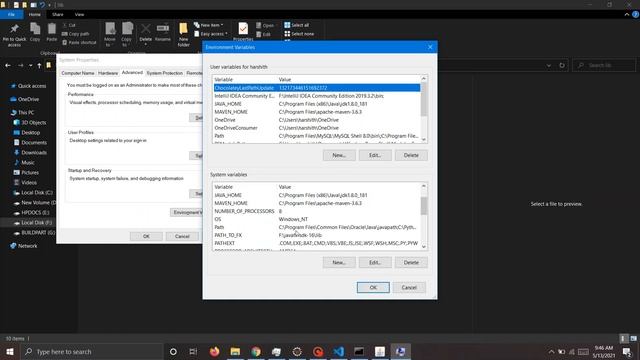Refresh the current Explorer folder

coord(562,65)
